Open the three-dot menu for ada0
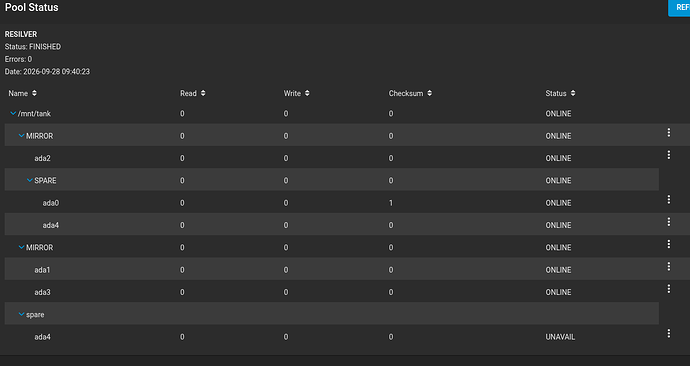690x366 pixels. coord(668,200)
